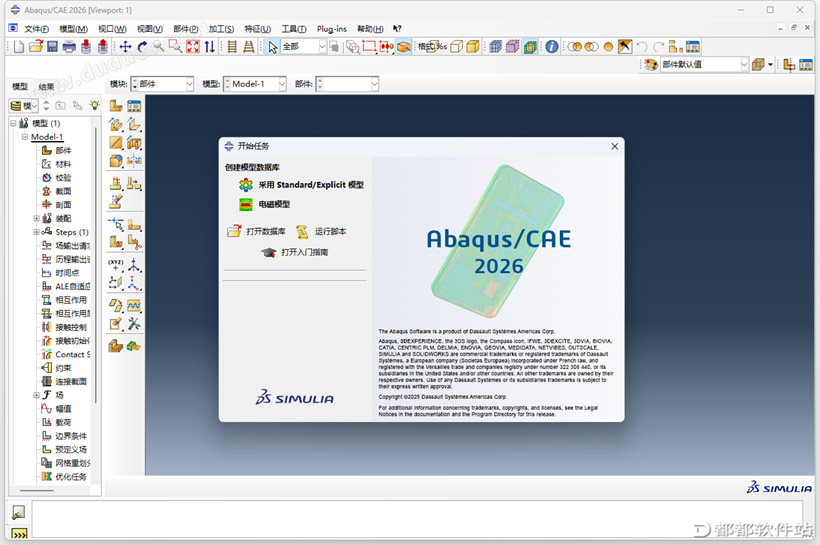This screenshot has height=545, width=820.
Task: Open the selection filter dropdown 全部
Action: click(304, 47)
